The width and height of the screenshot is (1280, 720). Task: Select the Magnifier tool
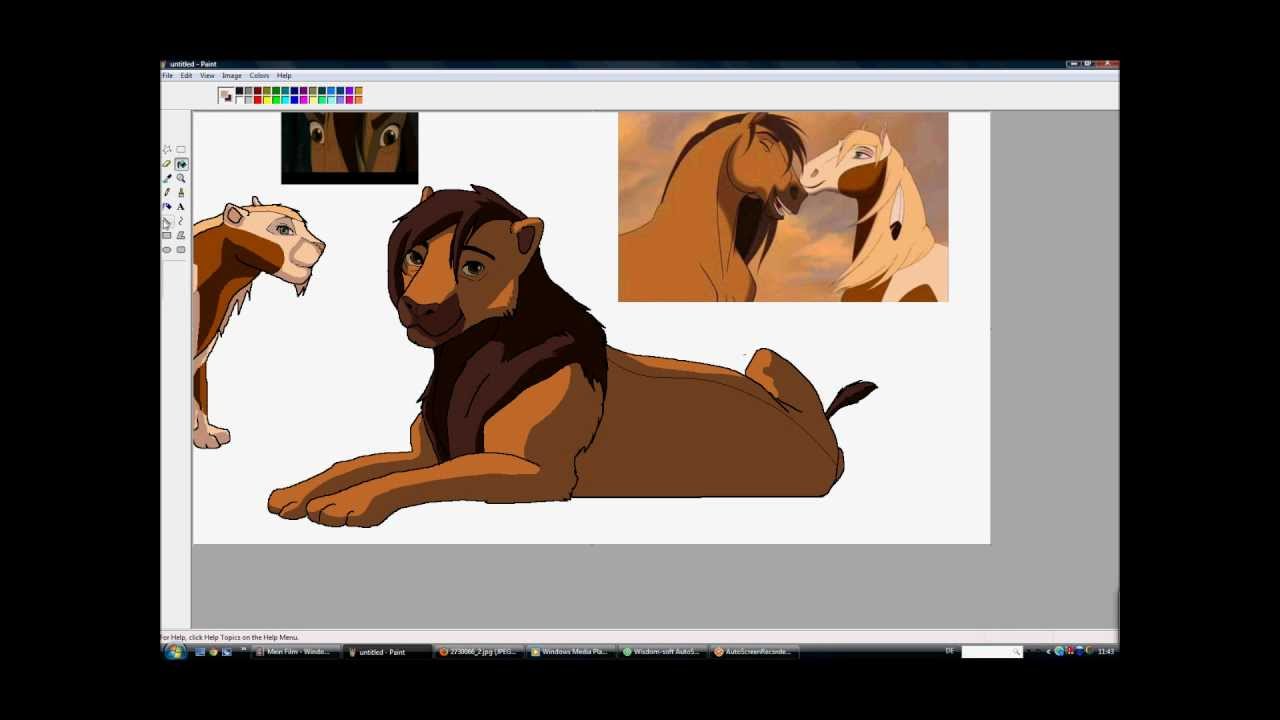point(181,178)
